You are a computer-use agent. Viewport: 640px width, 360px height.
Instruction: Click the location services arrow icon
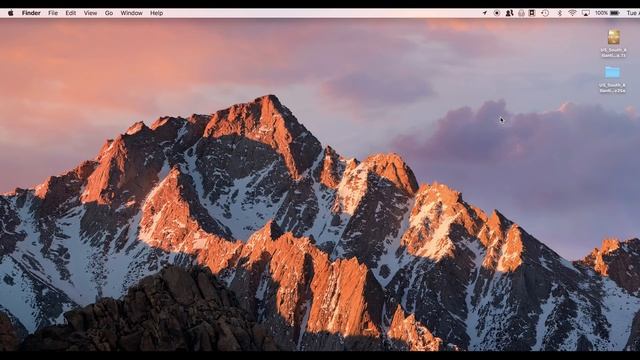[484, 13]
